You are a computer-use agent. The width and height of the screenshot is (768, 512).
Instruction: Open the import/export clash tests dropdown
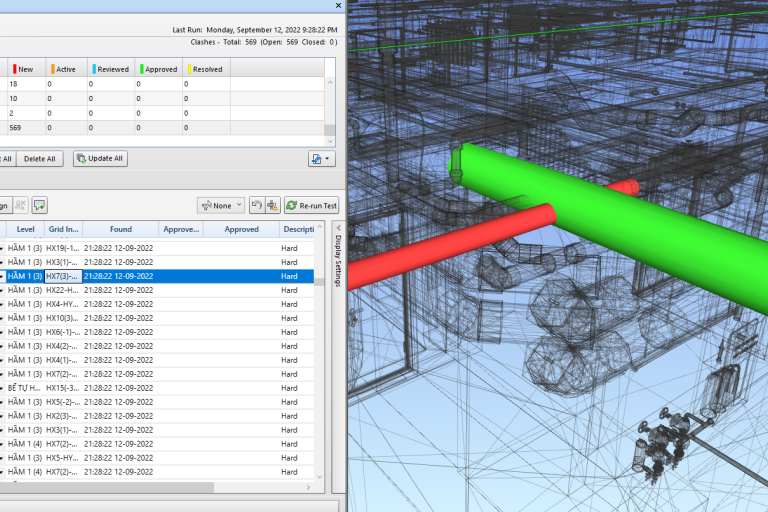click(x=321, y=158)
